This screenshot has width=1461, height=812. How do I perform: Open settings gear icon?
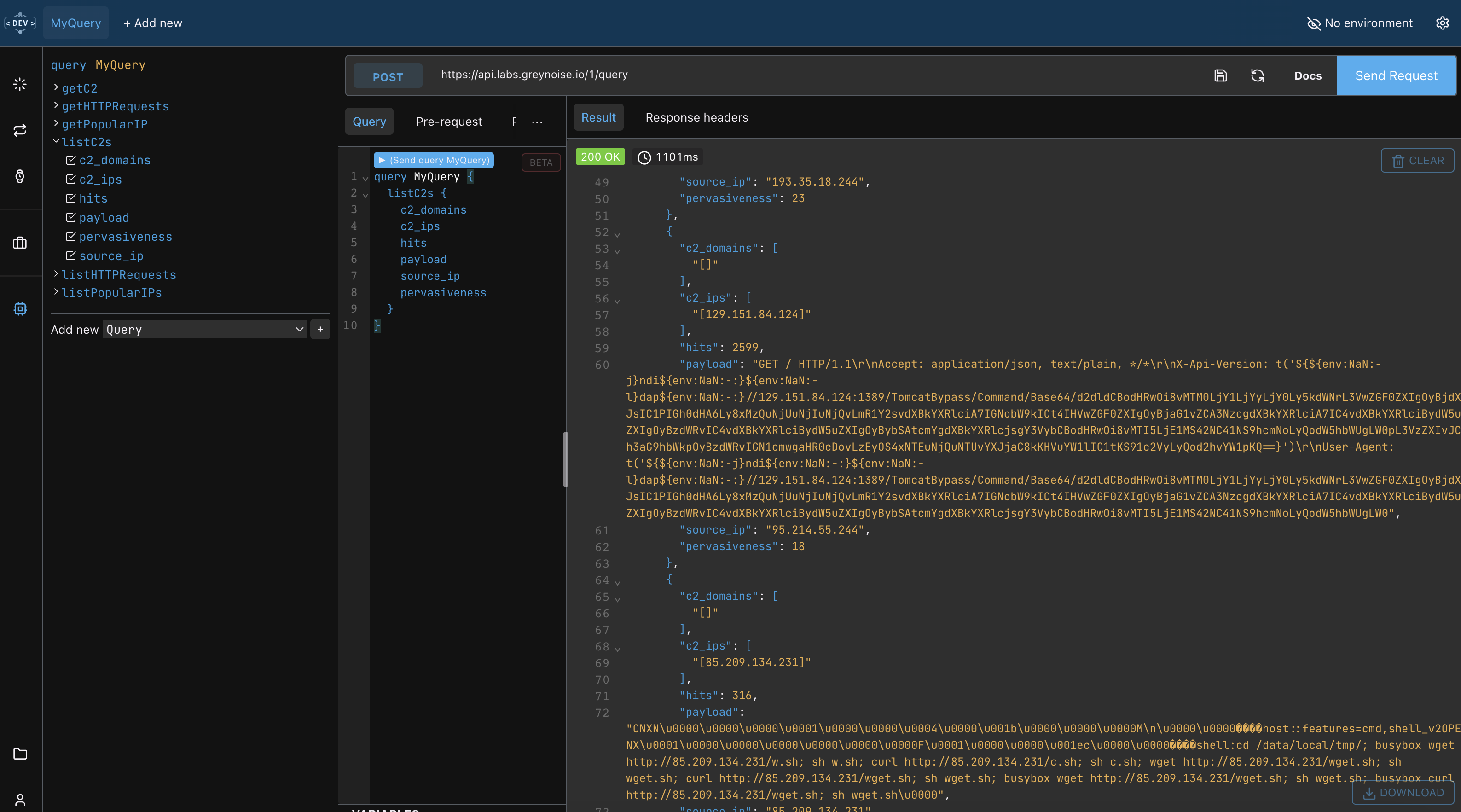[x=1442, y=23]
